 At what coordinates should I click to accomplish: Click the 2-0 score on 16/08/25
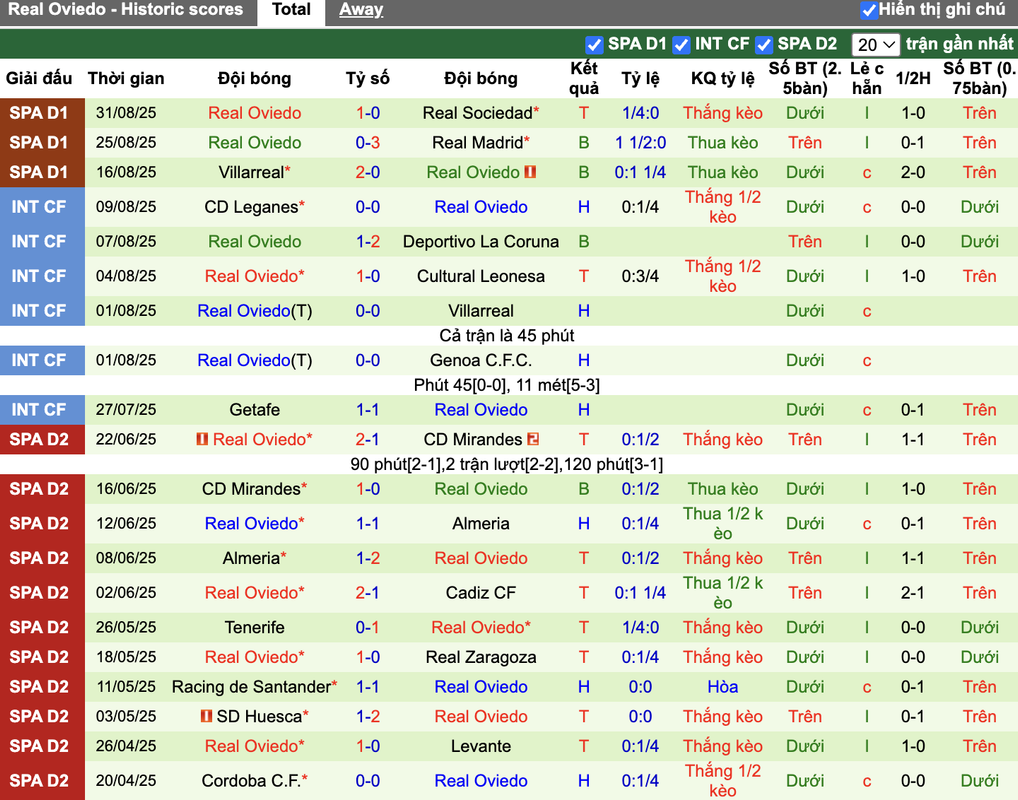pyautogui.click(x=367, y=173)
